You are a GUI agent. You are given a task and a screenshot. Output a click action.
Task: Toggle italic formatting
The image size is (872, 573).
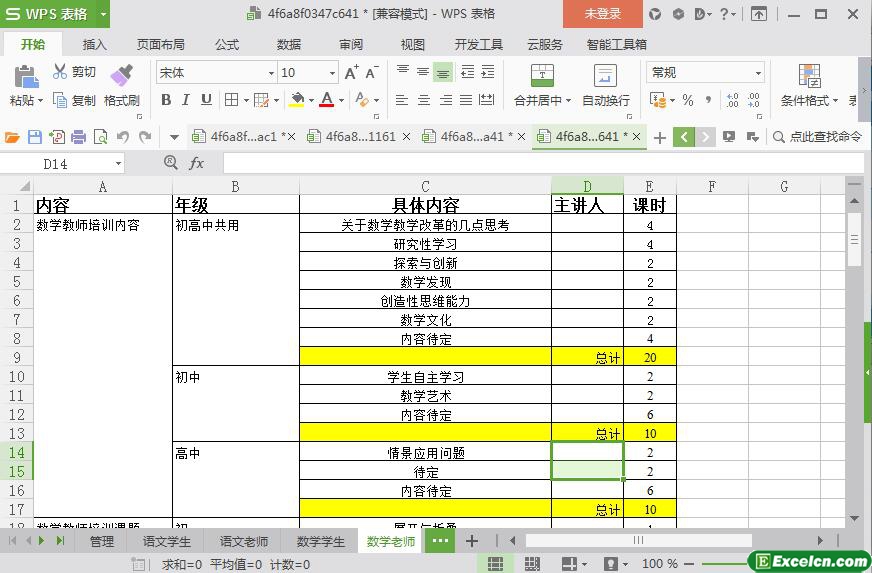(x=186, y=100)
